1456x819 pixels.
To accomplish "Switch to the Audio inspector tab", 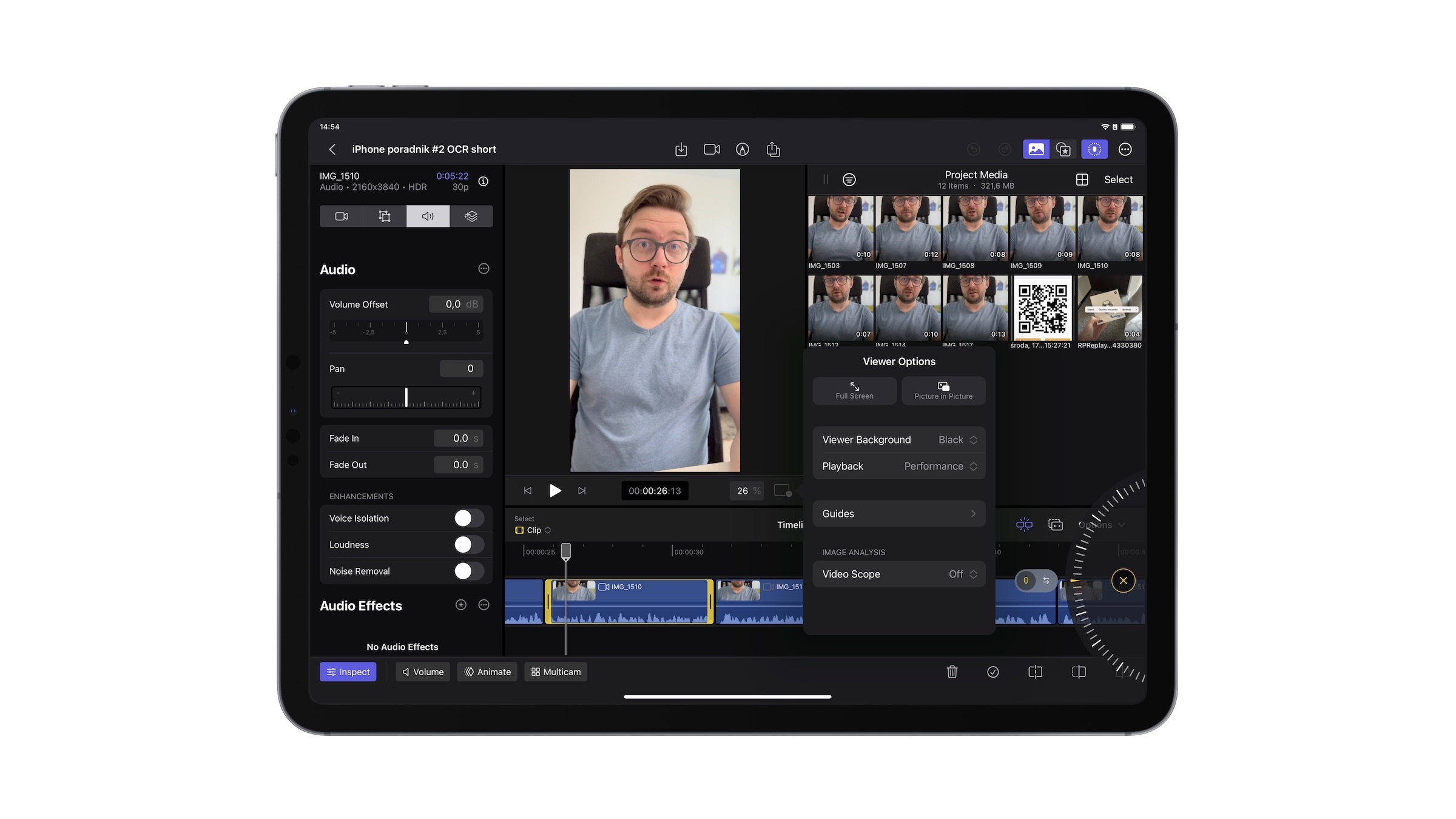I will 428,216.
